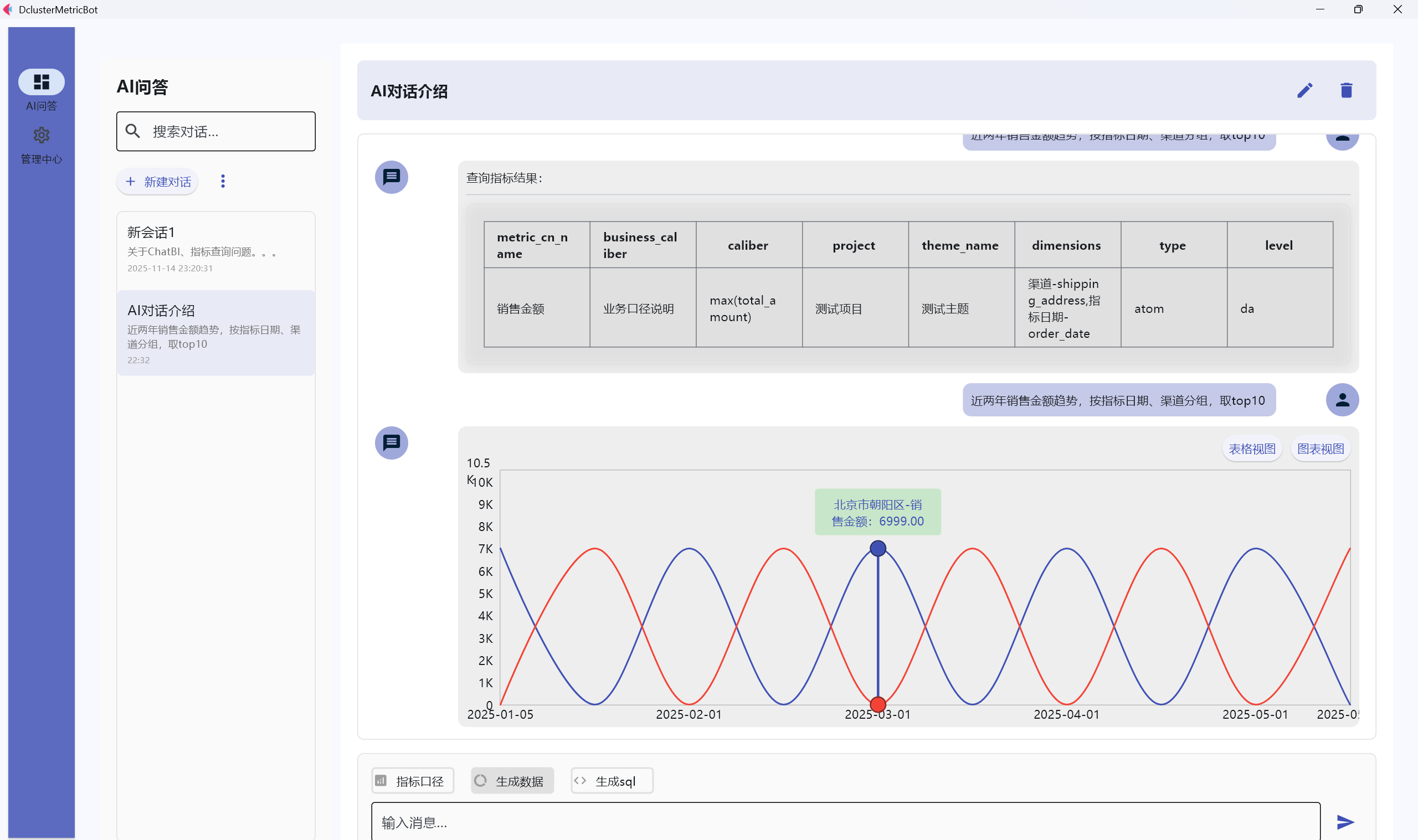Open the AI问答 dashboard icon
The width and height of the screenshot is (1418, 840).
(x=42, y=82)
